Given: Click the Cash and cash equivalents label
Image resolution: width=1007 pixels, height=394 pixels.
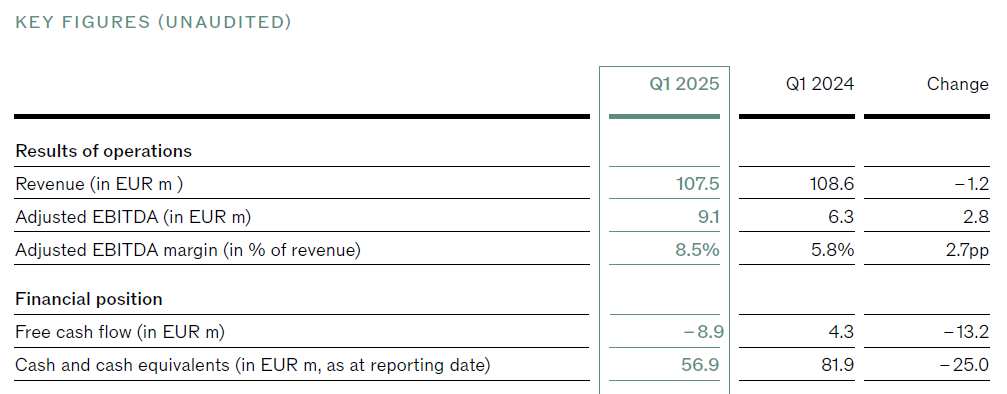Looking at the screenshot, I should tap(252, 365).
